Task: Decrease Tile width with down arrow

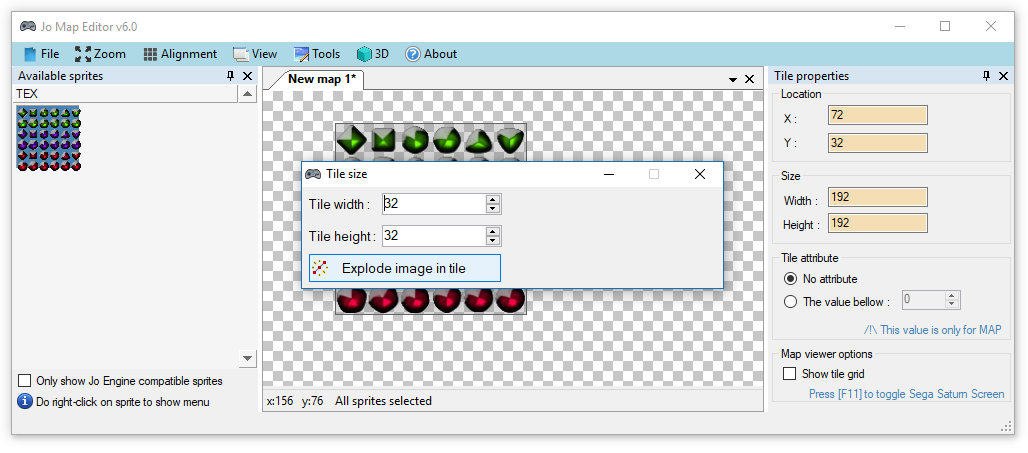Action: coord(493,208)
